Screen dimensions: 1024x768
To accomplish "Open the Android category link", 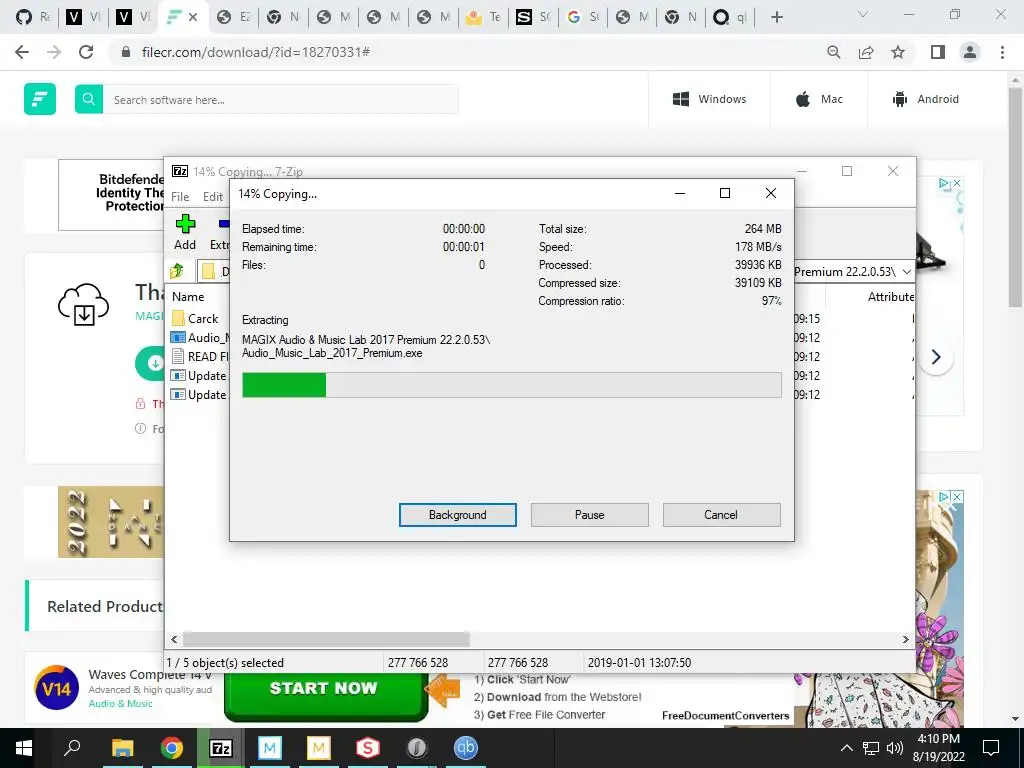I will (x=925, y=99).
